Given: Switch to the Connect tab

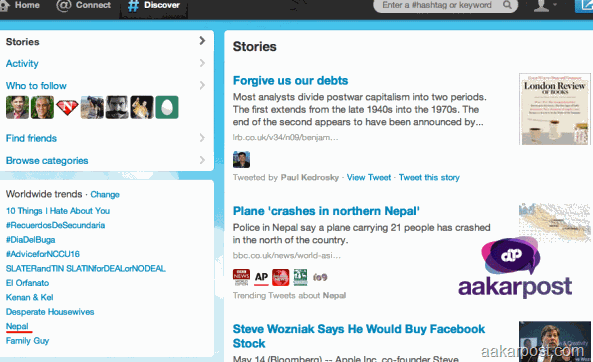Looking at the screenshot, I should coord(84,5).
